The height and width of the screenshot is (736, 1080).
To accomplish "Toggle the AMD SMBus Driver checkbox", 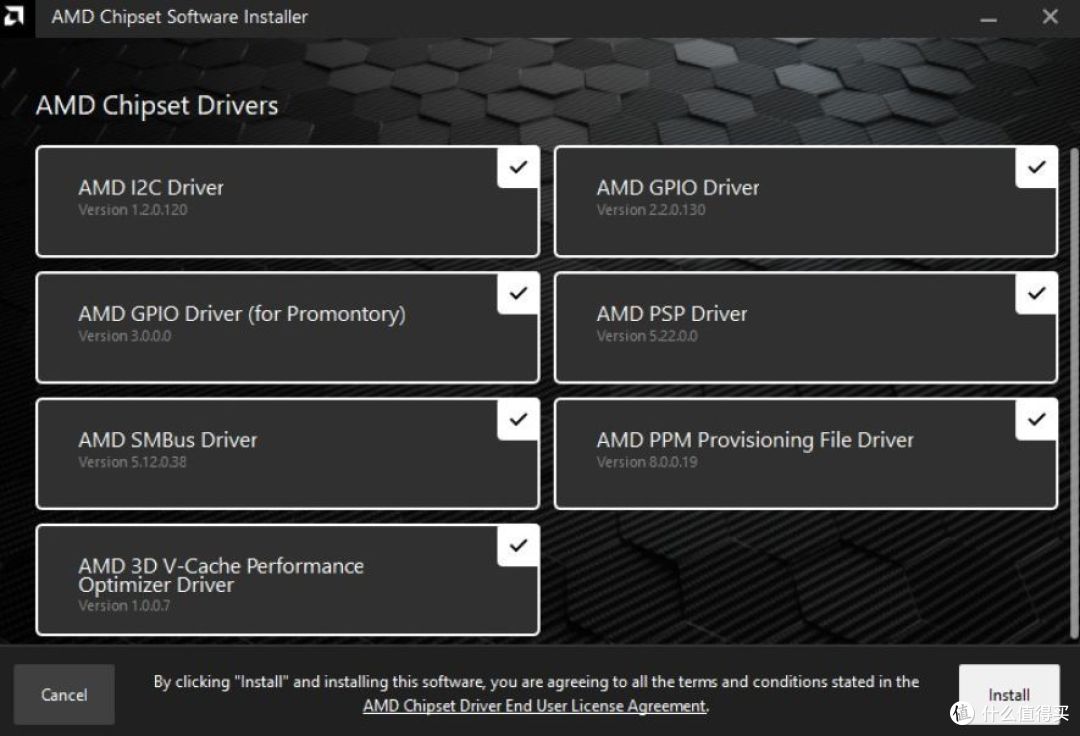I will coord(517,420).
